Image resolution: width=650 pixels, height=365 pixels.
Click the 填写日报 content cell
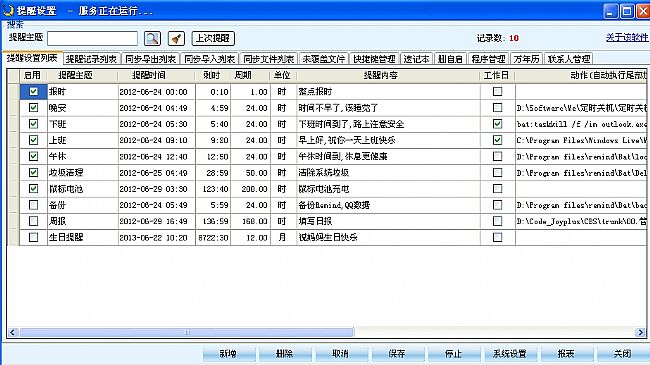[x=388, y=221]
